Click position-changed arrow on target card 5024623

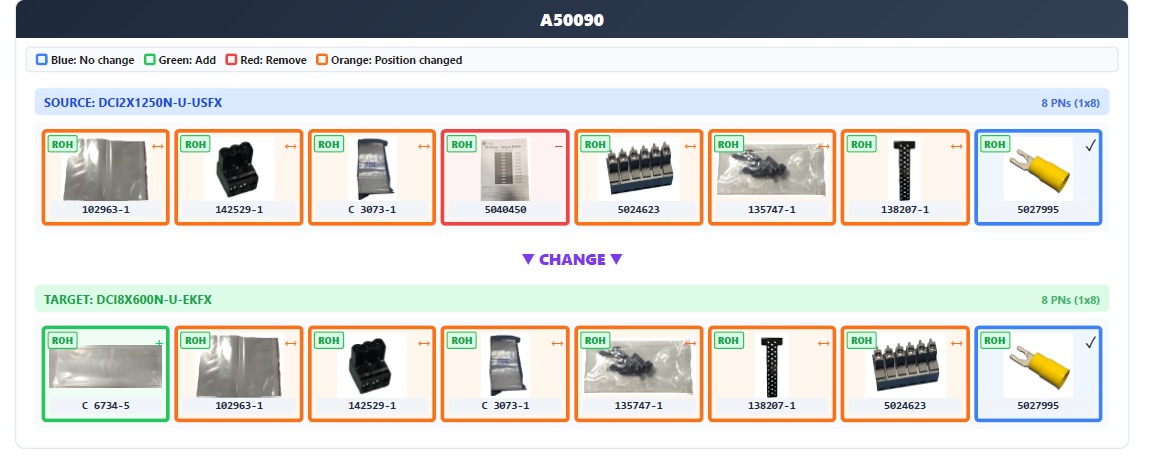pyautogui.click(x=957, y=343)
